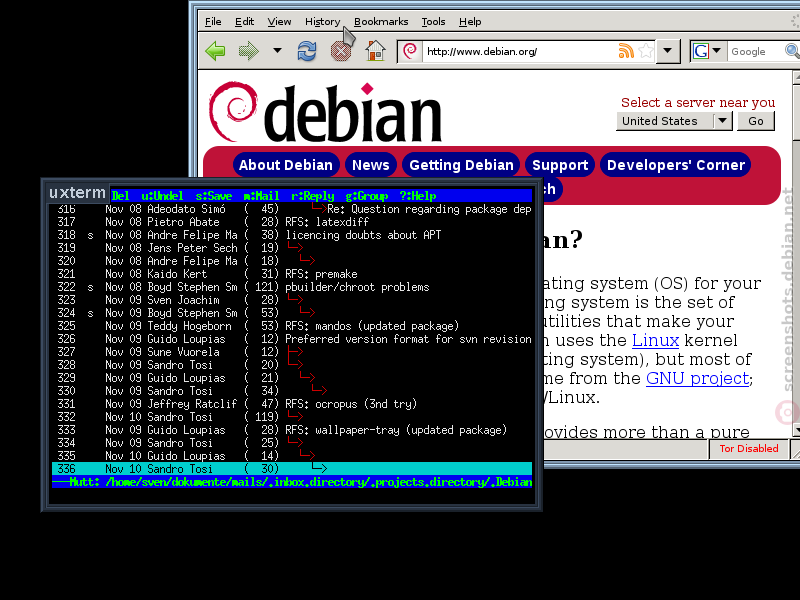The image size is (800, 600).
Task: Follow the Linux hyperlink
Action: [655, 340]
